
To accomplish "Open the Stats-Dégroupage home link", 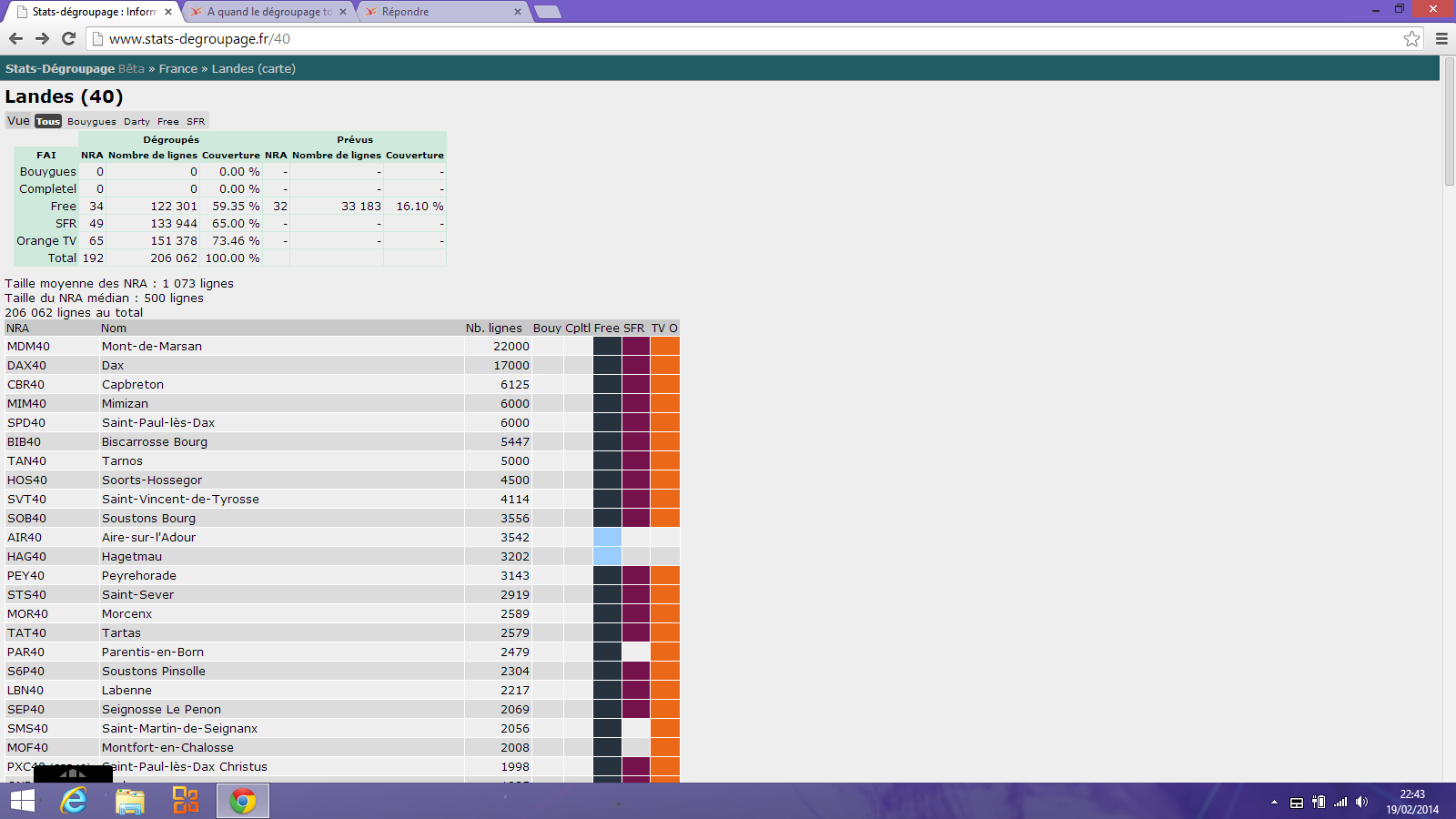I will 60,68.
